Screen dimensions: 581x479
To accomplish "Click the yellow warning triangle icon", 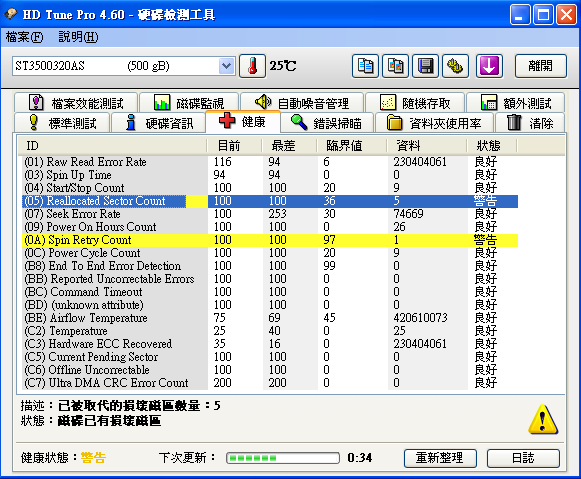I will pos(543,419).
